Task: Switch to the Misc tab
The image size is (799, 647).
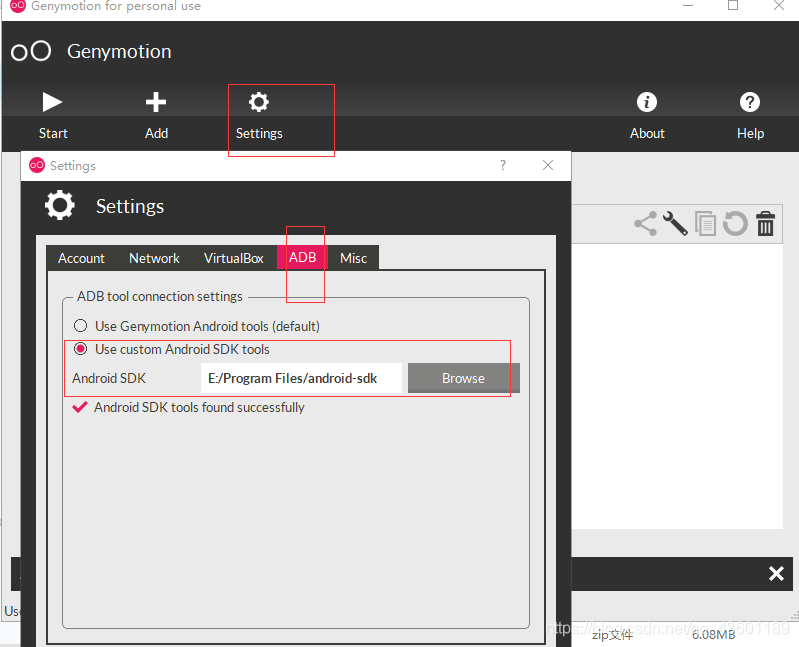Action: (353, 258)
